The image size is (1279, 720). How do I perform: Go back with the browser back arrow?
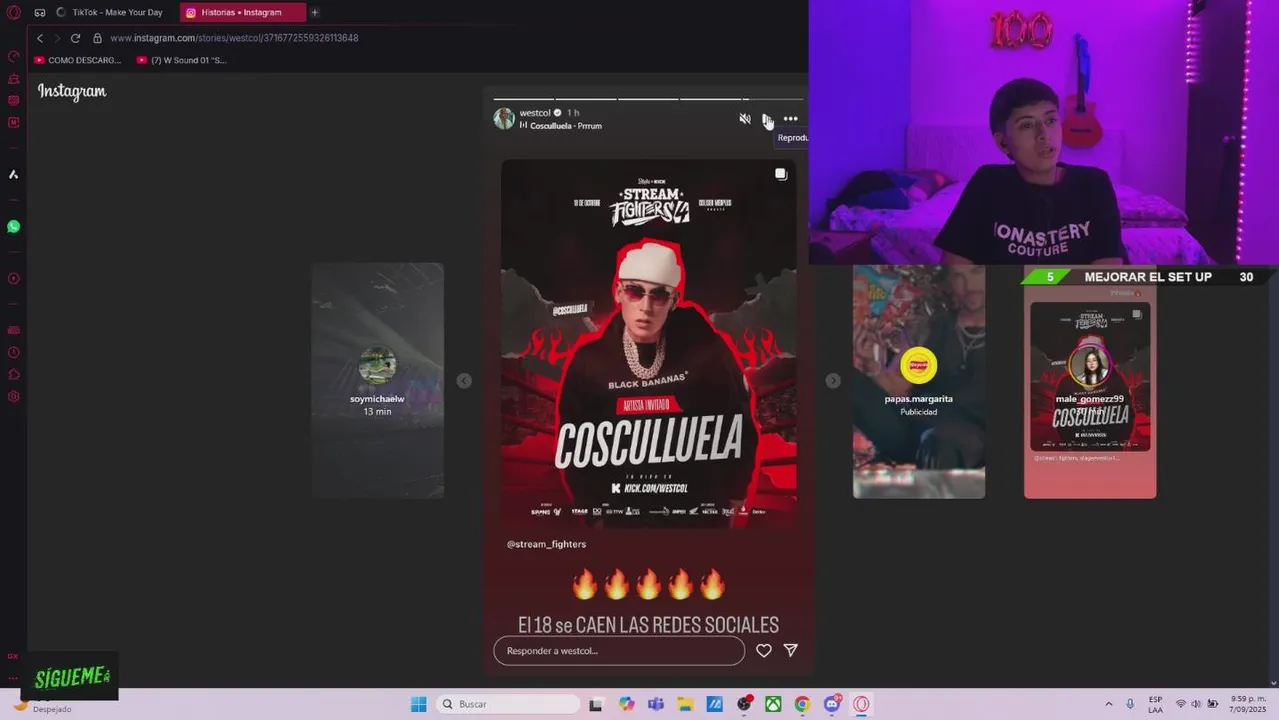(40, 38)
